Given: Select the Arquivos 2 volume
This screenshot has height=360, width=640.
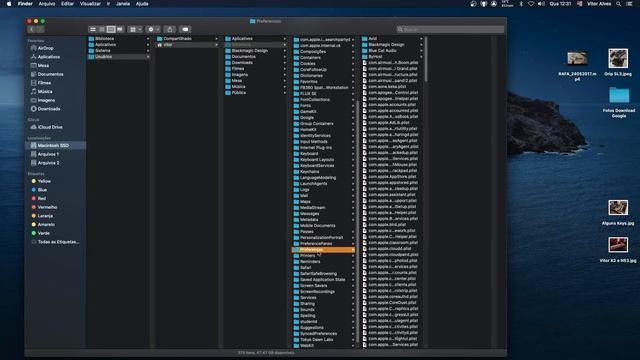Looking at the screenshot, I should point(48,163).
